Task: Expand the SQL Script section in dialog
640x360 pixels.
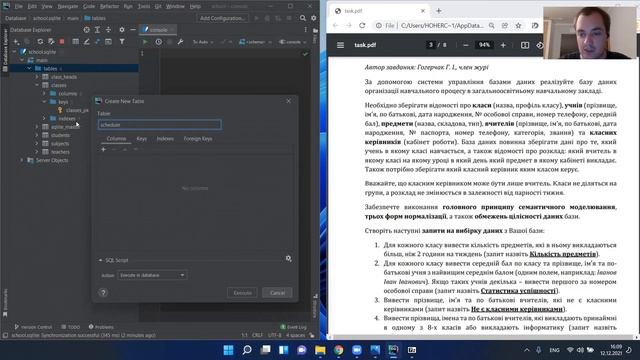Action: pyautogui.click(x=100, y=260)
